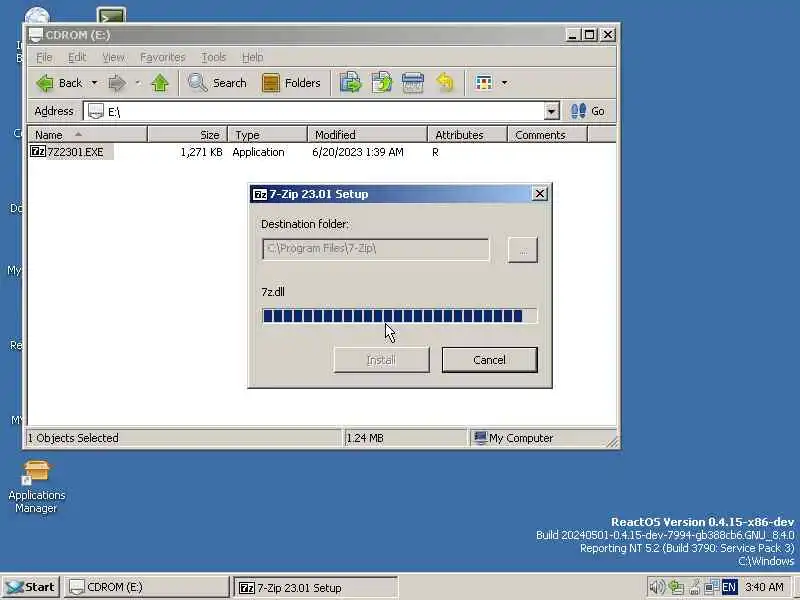Sort by the Attributes column header
Viewport: 800px width, 600px height.
[x=467, y=135]
